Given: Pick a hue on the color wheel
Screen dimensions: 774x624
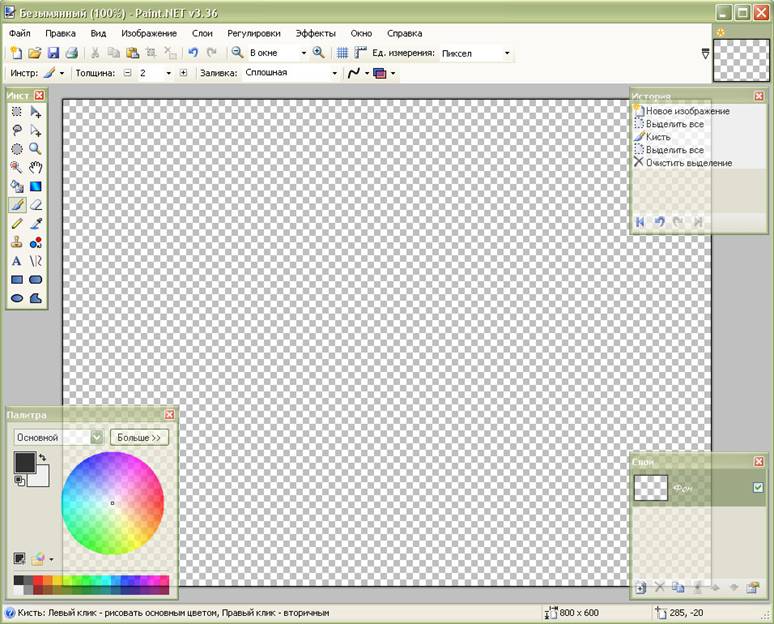Looking at the screenshot, I should 113,503.
